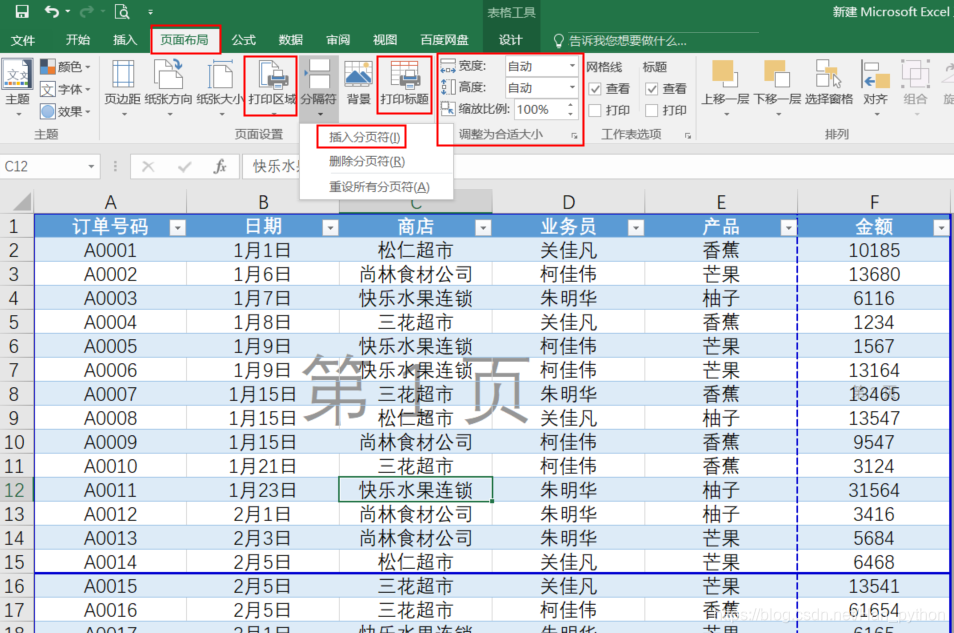The width and height of the screenshot is (954, 633).
Task: Check the 打印 box under 网格线
Action: pyautogui.click(x=594, y=109)
